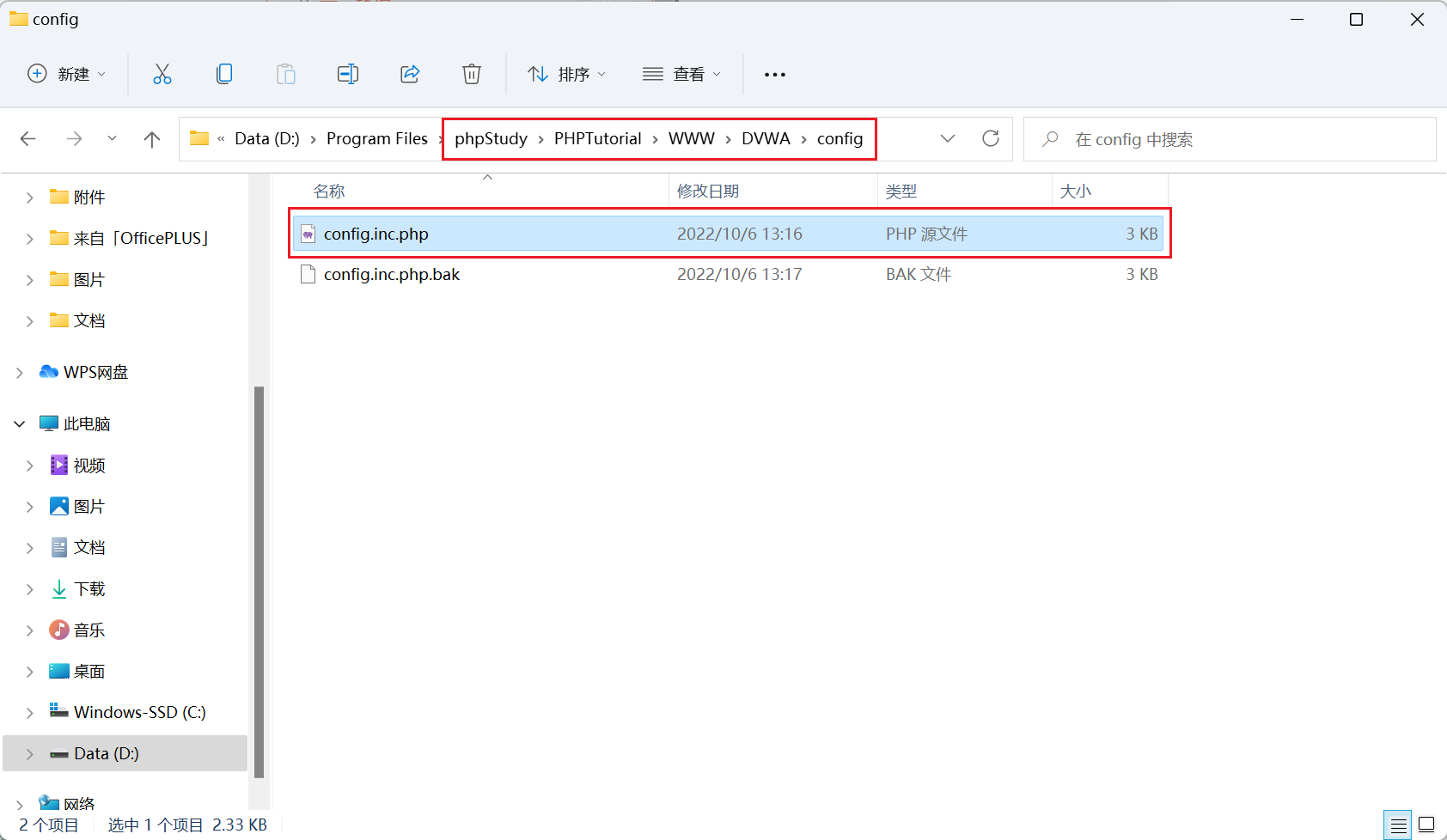Sort by 修改日期 column header
Screen dimensions: 1447x840
pos(708,191)
